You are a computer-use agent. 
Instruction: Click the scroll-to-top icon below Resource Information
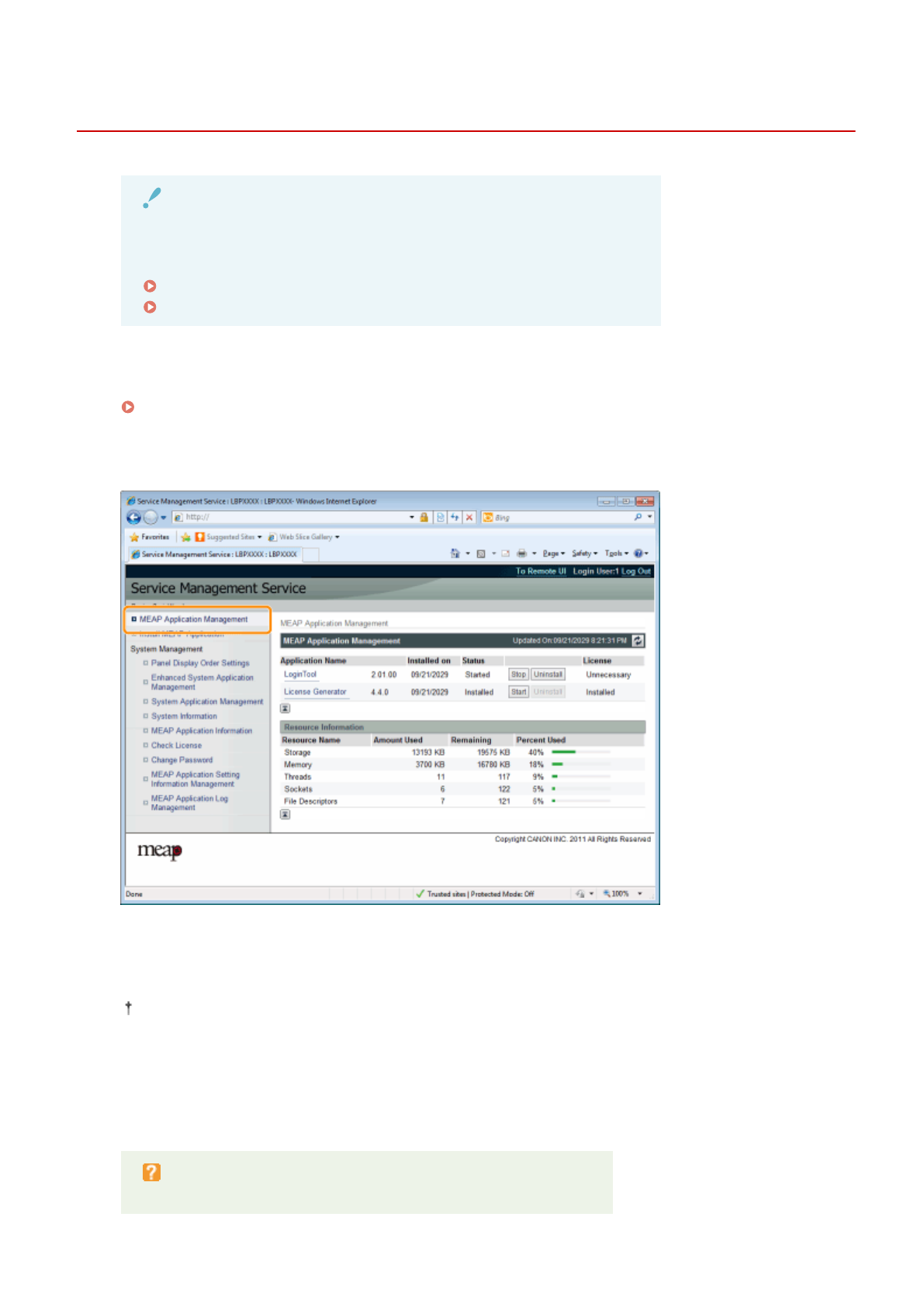pos(286,814)
